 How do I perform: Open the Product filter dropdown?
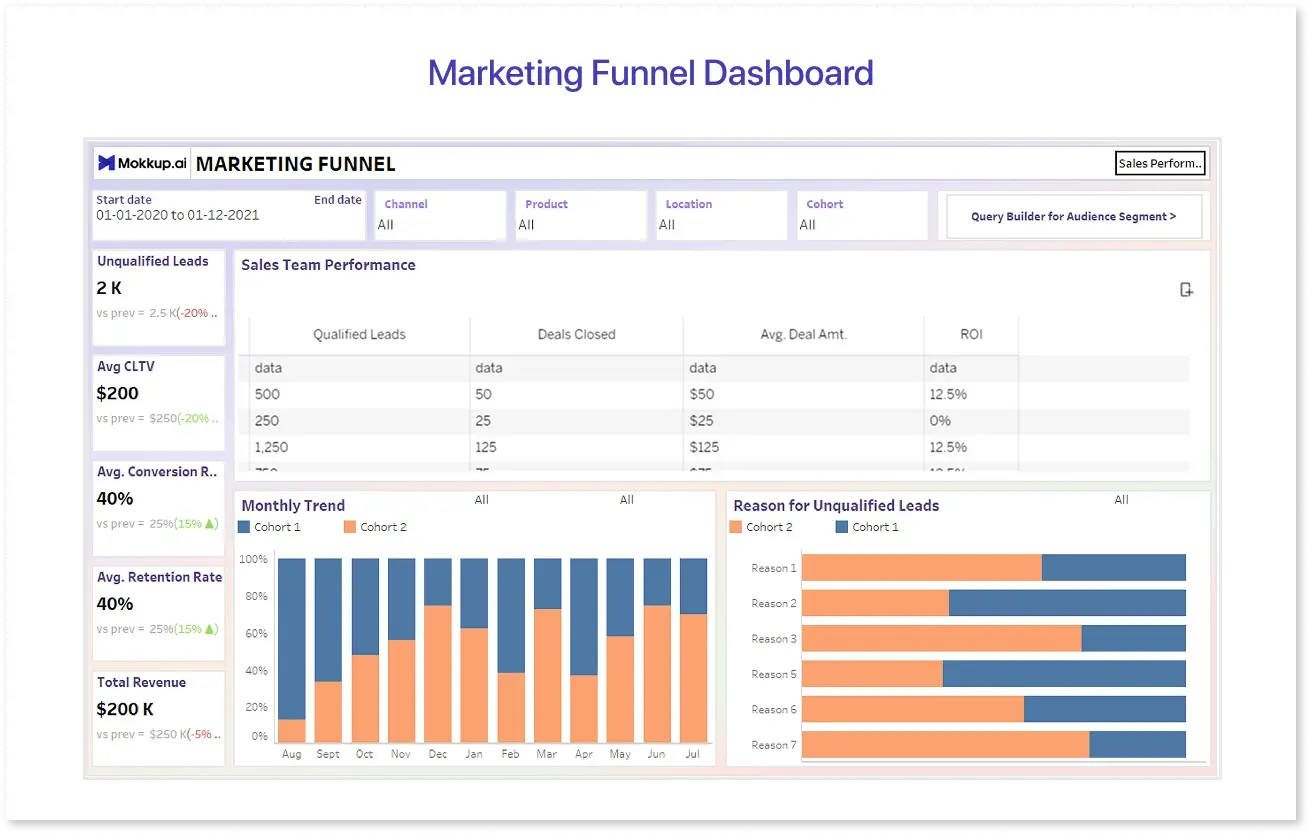pos(581,215)
